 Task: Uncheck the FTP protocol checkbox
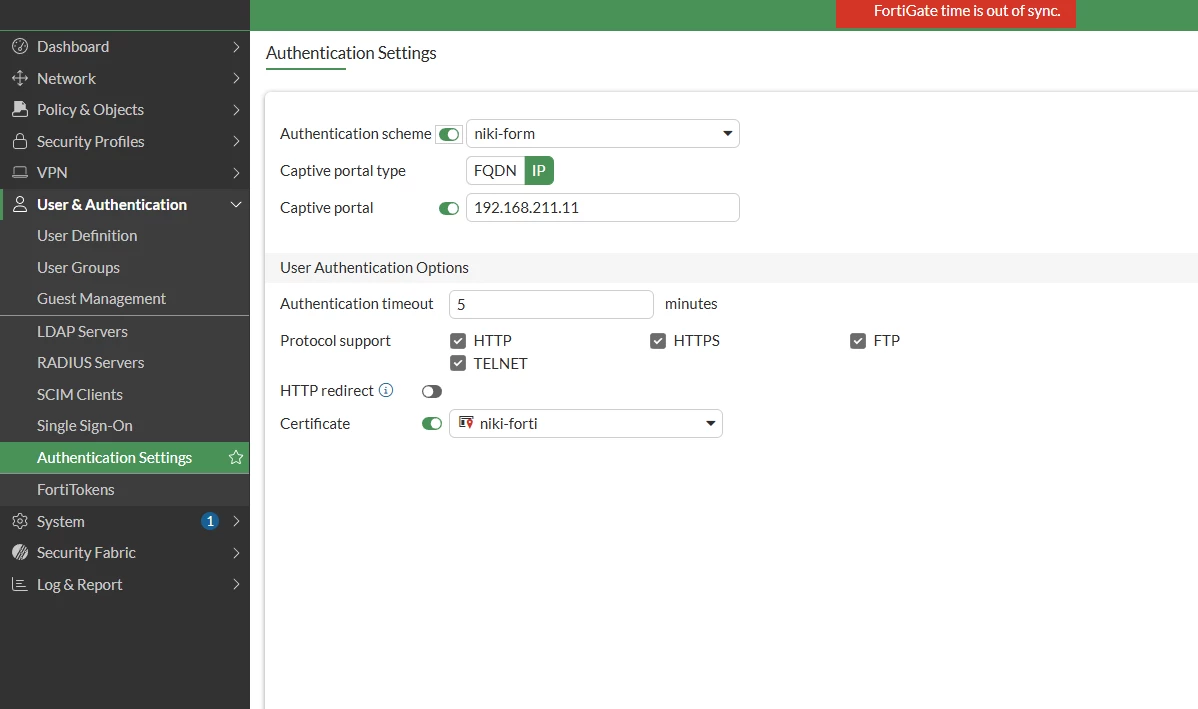click(x=858, y=341)
